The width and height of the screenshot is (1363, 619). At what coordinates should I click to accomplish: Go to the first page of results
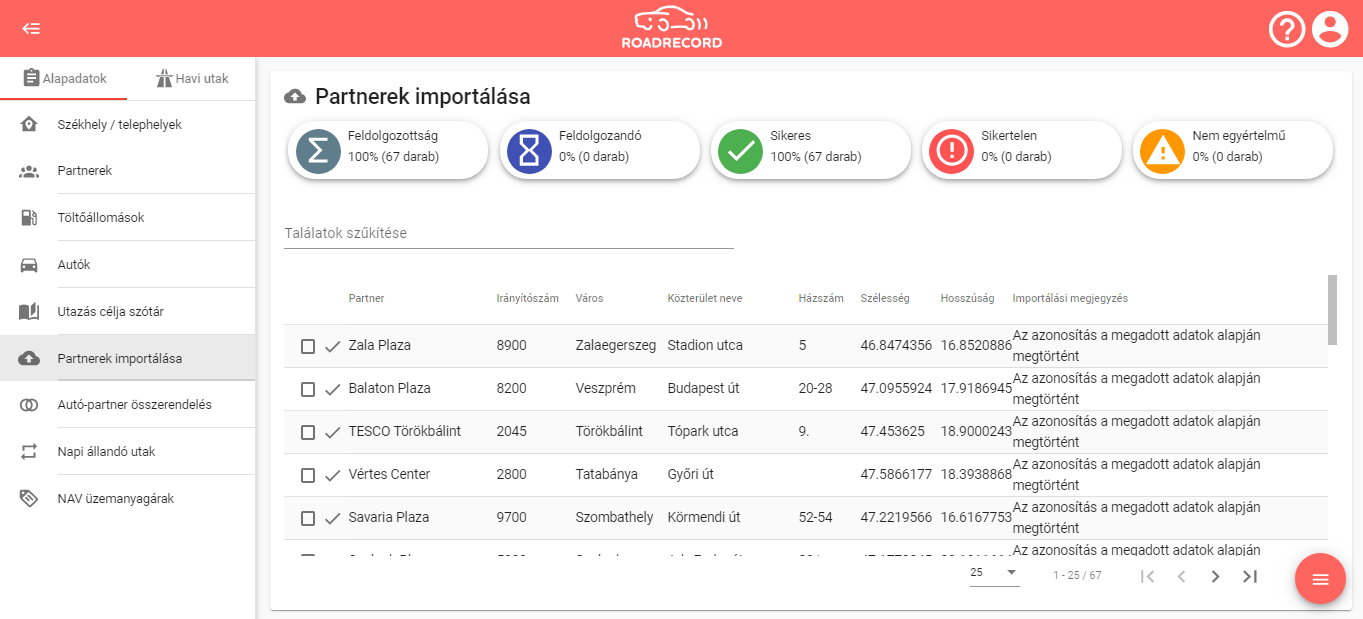pyautogui.click(x=1148, y=576)
